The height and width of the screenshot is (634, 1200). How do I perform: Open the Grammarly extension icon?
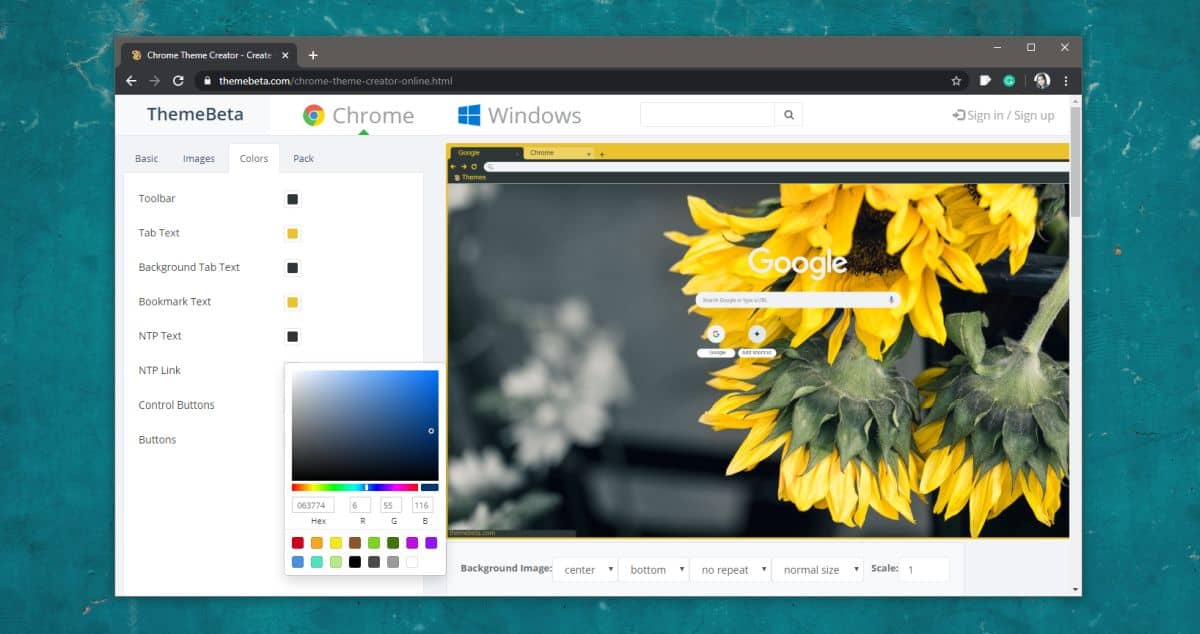1010,81
